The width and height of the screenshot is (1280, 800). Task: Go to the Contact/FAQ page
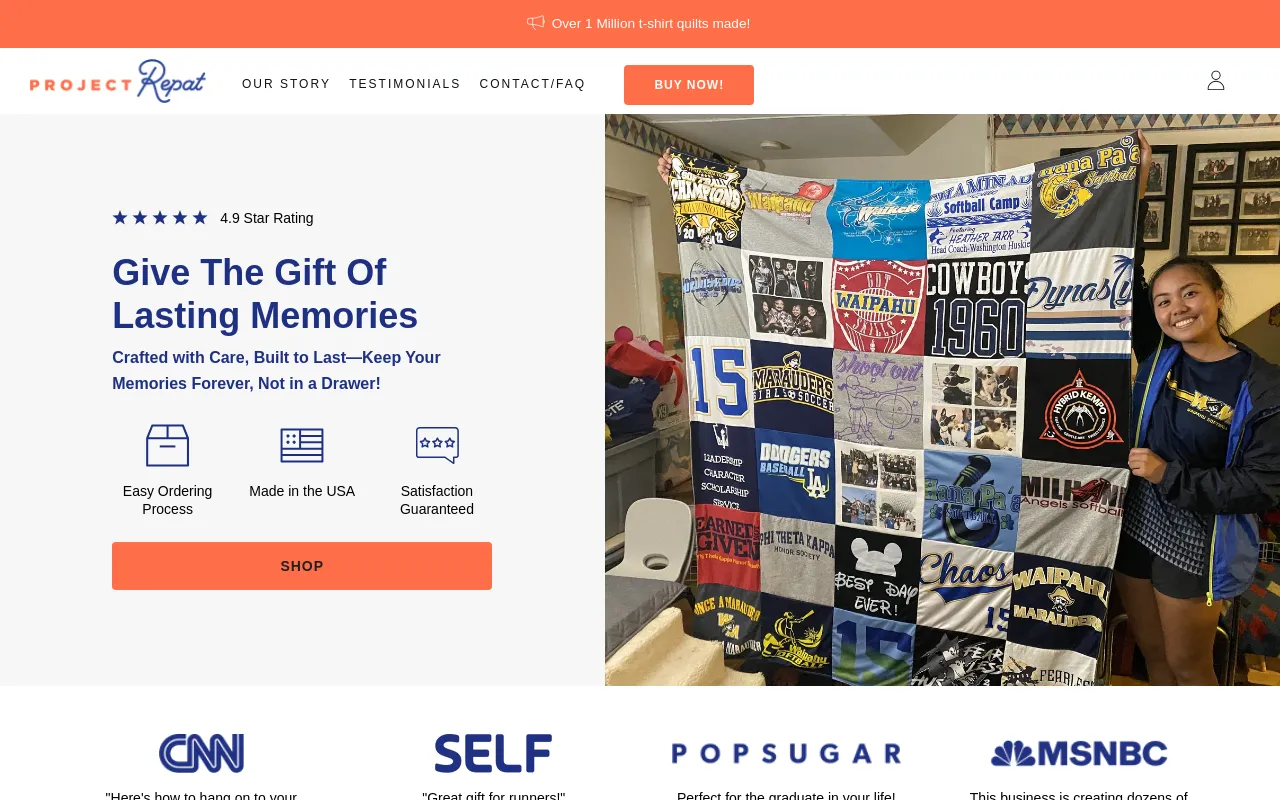(x=533, y=84)
